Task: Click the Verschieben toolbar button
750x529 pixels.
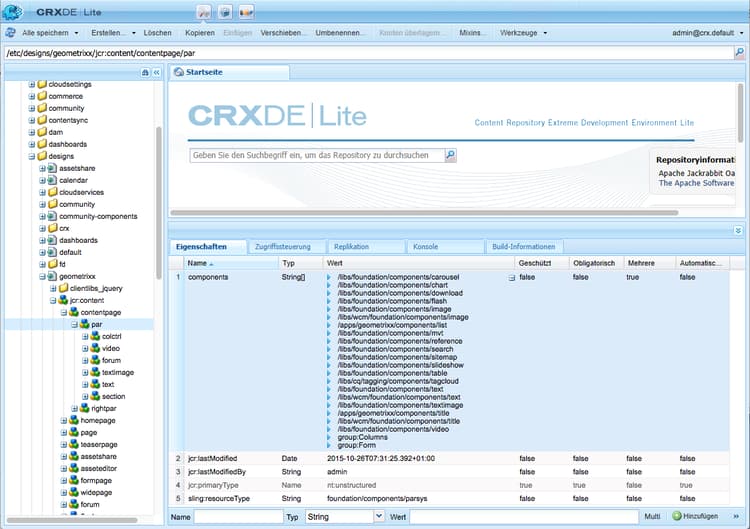Action: pos(282,33)
